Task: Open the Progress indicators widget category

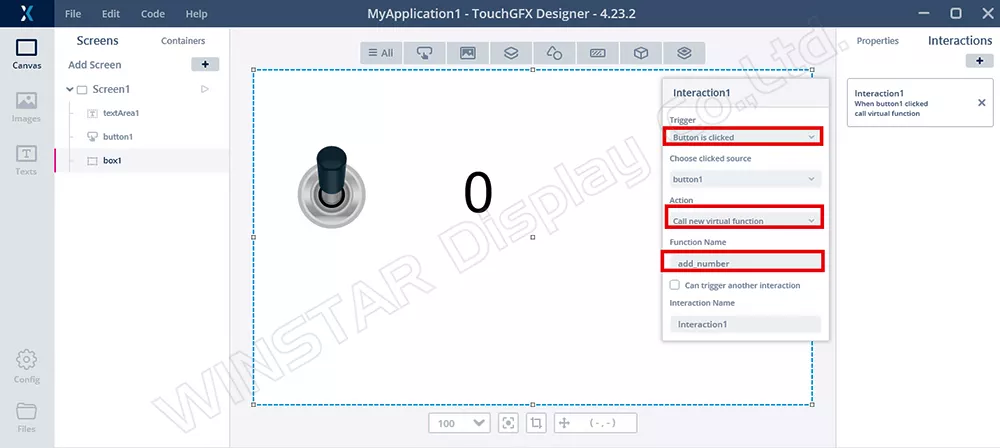Action: click(x=597, y=53)
